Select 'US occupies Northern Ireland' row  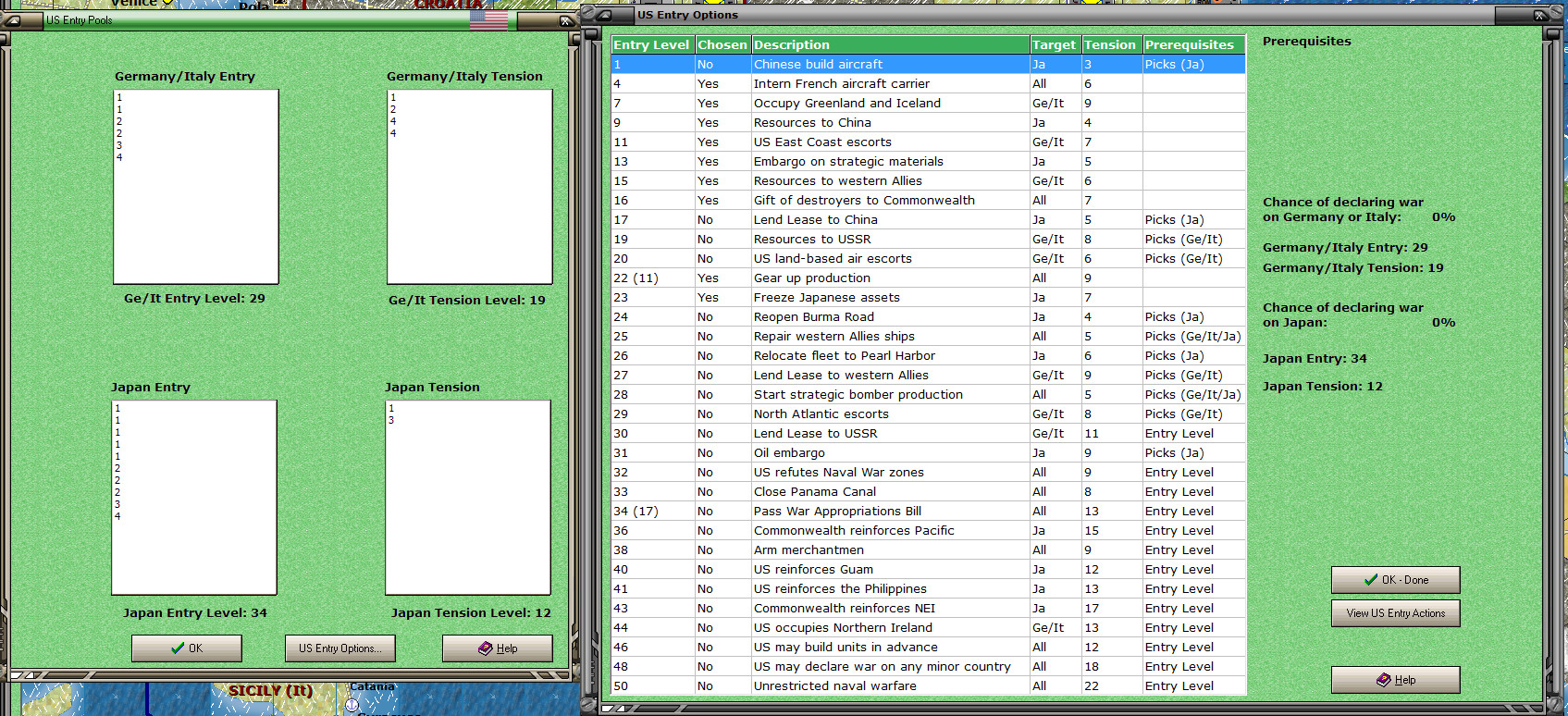pos(929,628)
